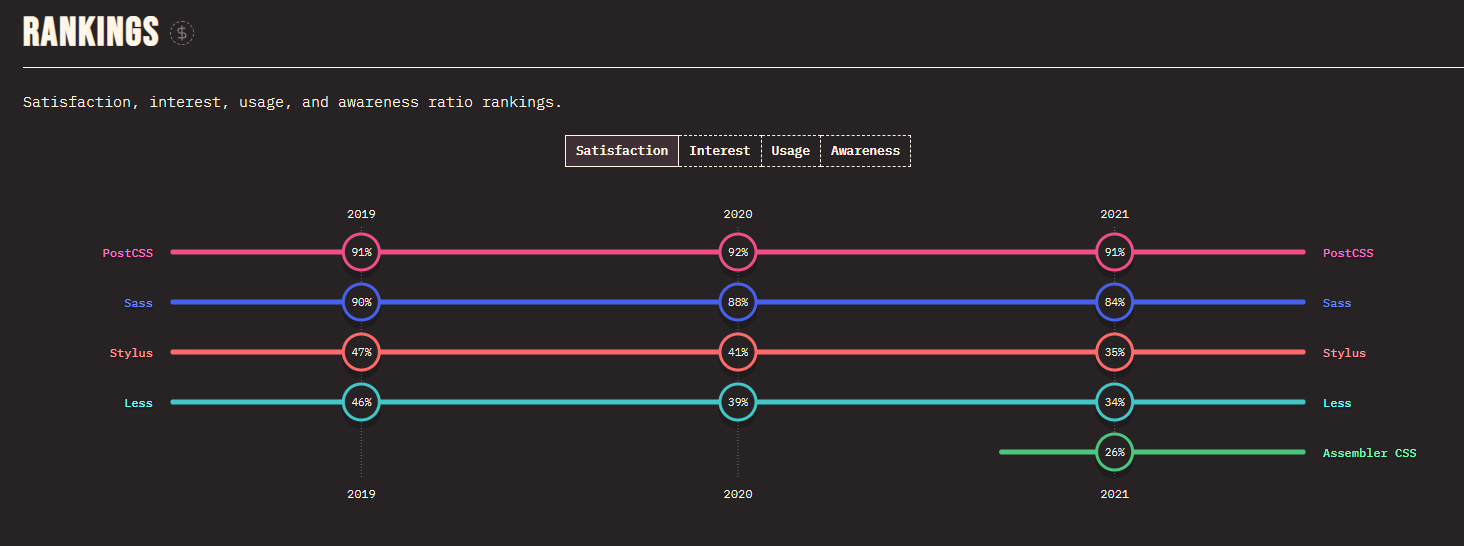Click the left Less label
Image resolution: width=1464 pixels, height=546 pixels.
coord(138,403)
